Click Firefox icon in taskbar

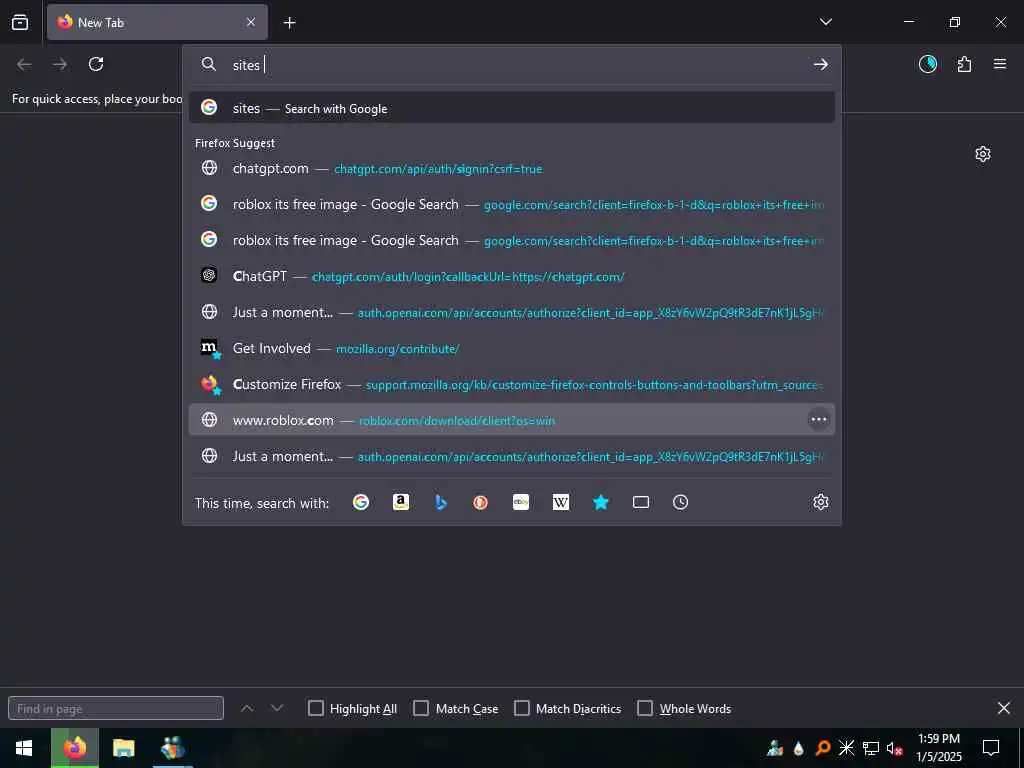74,748
